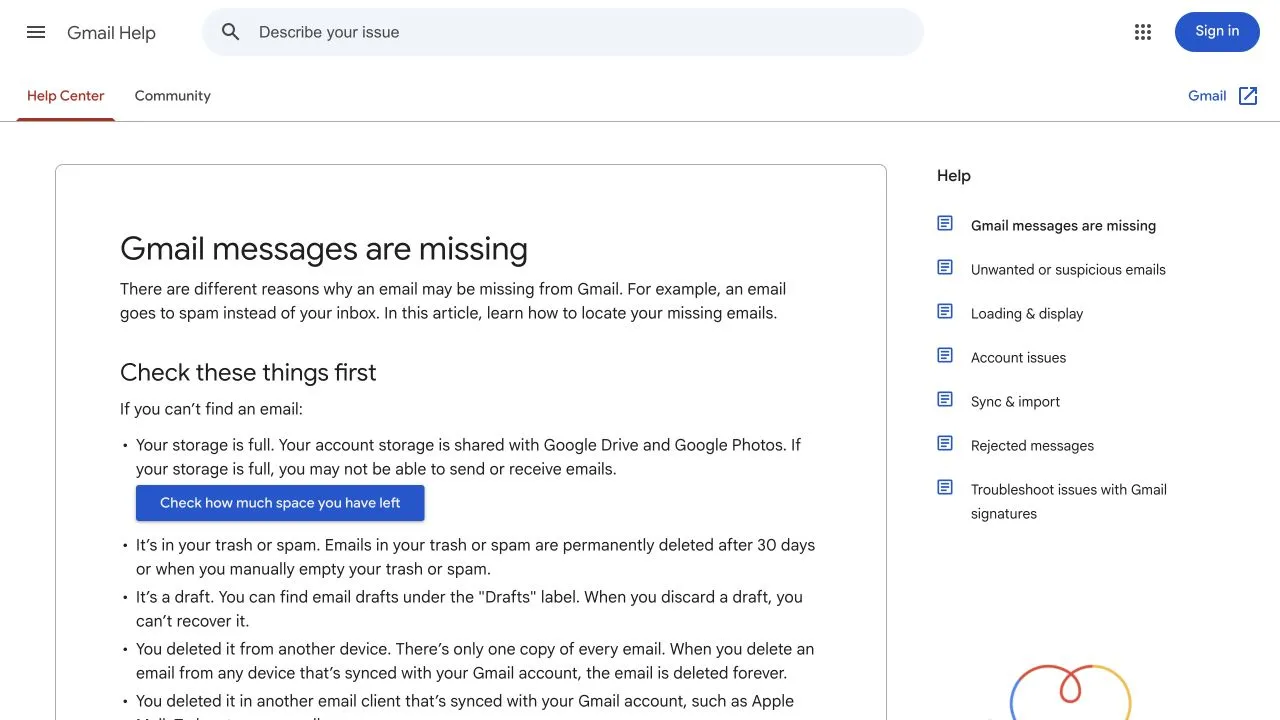Click the article icon for Gmail messages are missing
The image size is (1280, 720).
point(945,223)
